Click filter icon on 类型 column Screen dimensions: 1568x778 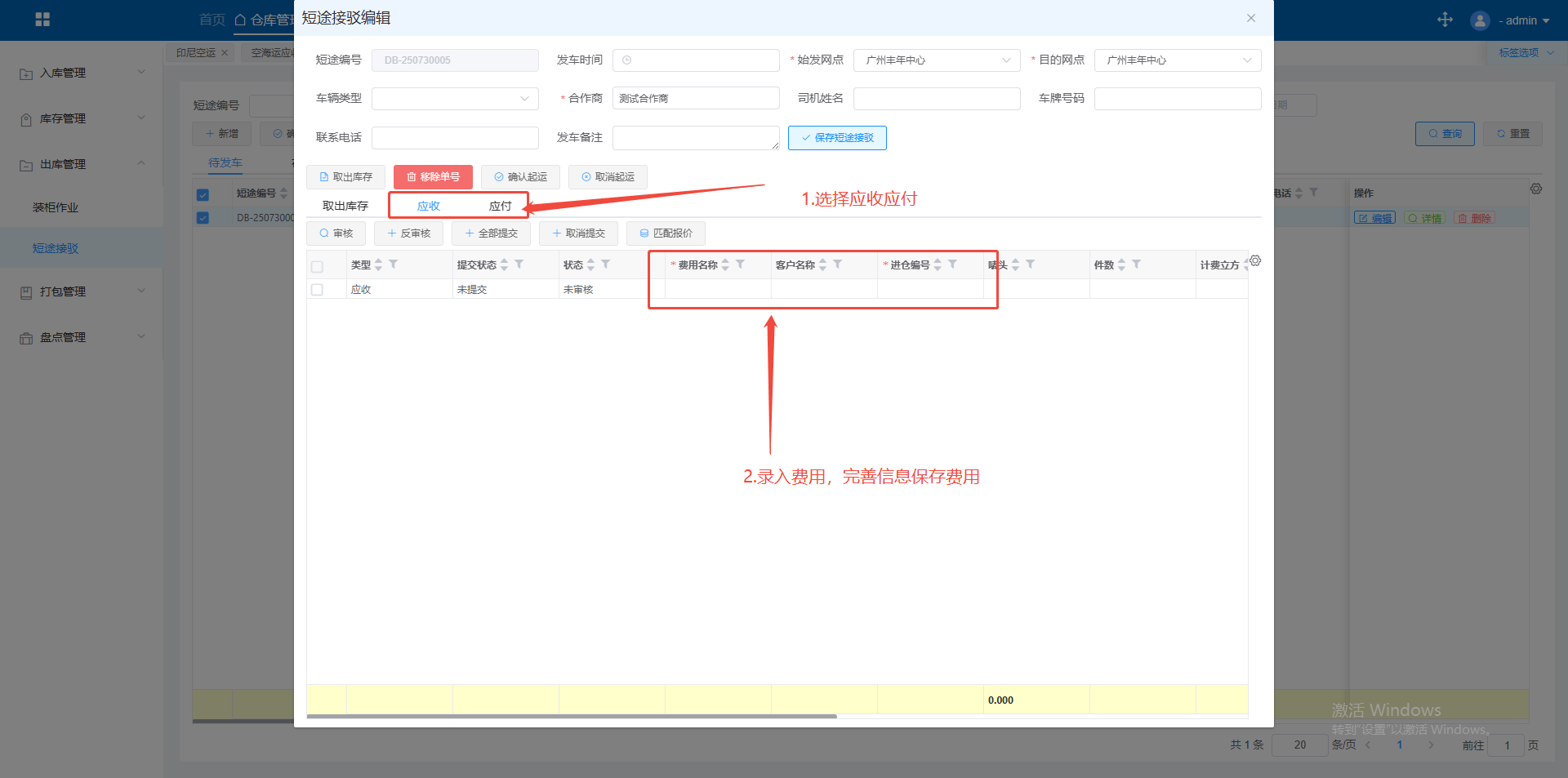394,265
